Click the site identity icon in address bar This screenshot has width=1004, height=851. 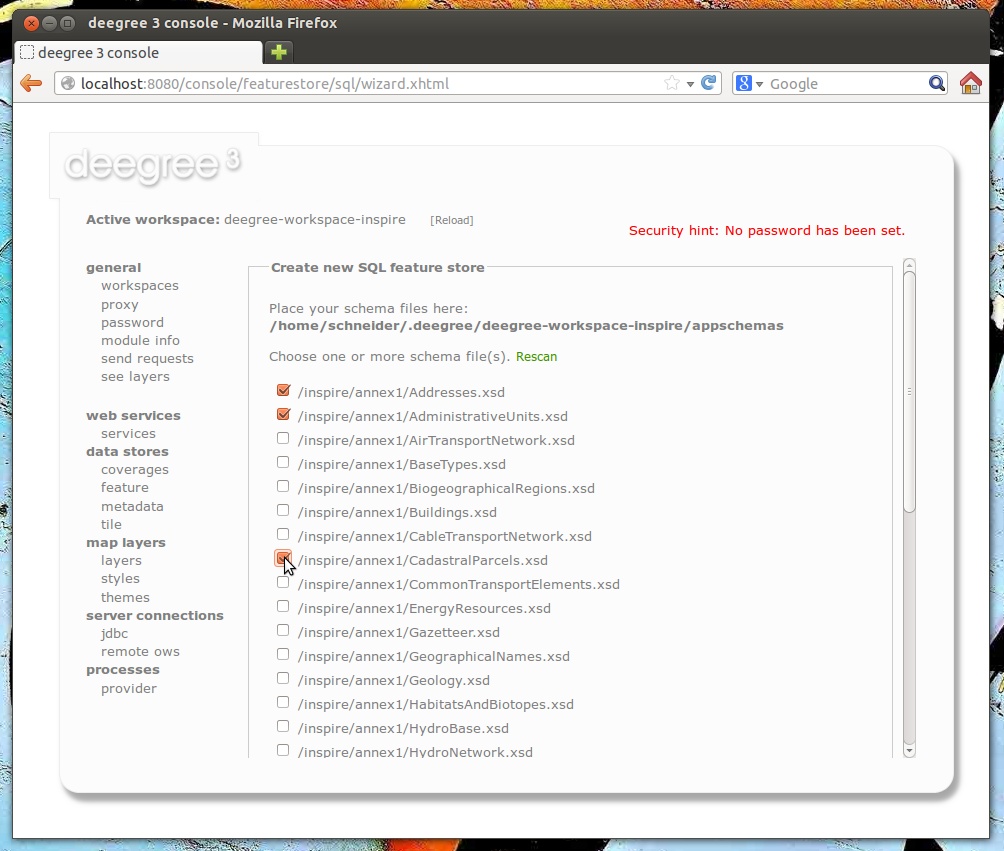(66, 83)
